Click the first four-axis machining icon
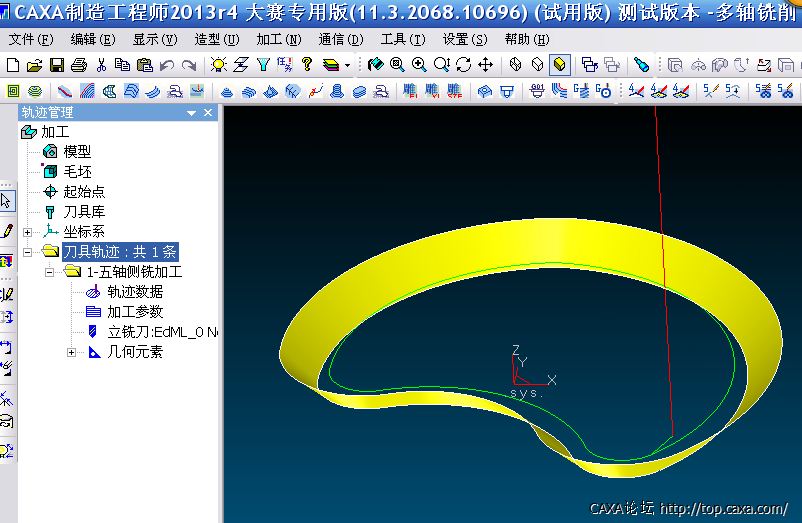This screenshot has height=523, width=802. [x=636, y=91]
